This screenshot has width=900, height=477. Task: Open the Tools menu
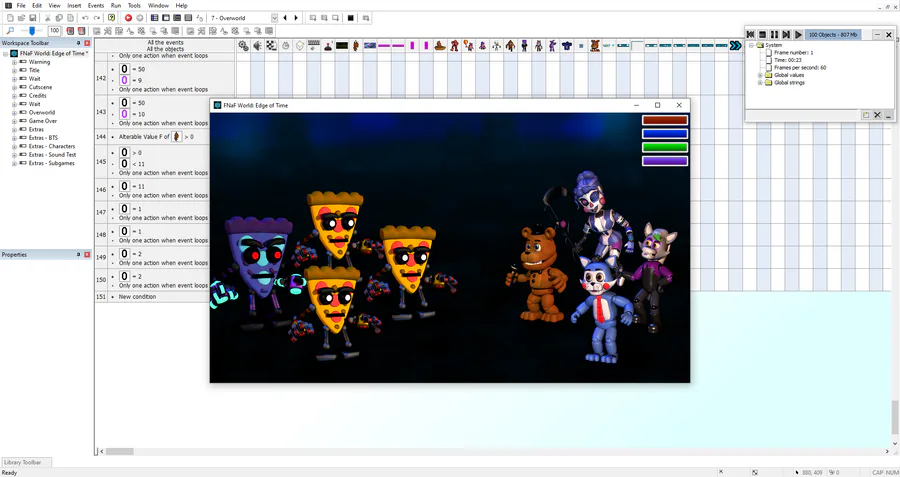pyautogui.click(x=134, y=6)
